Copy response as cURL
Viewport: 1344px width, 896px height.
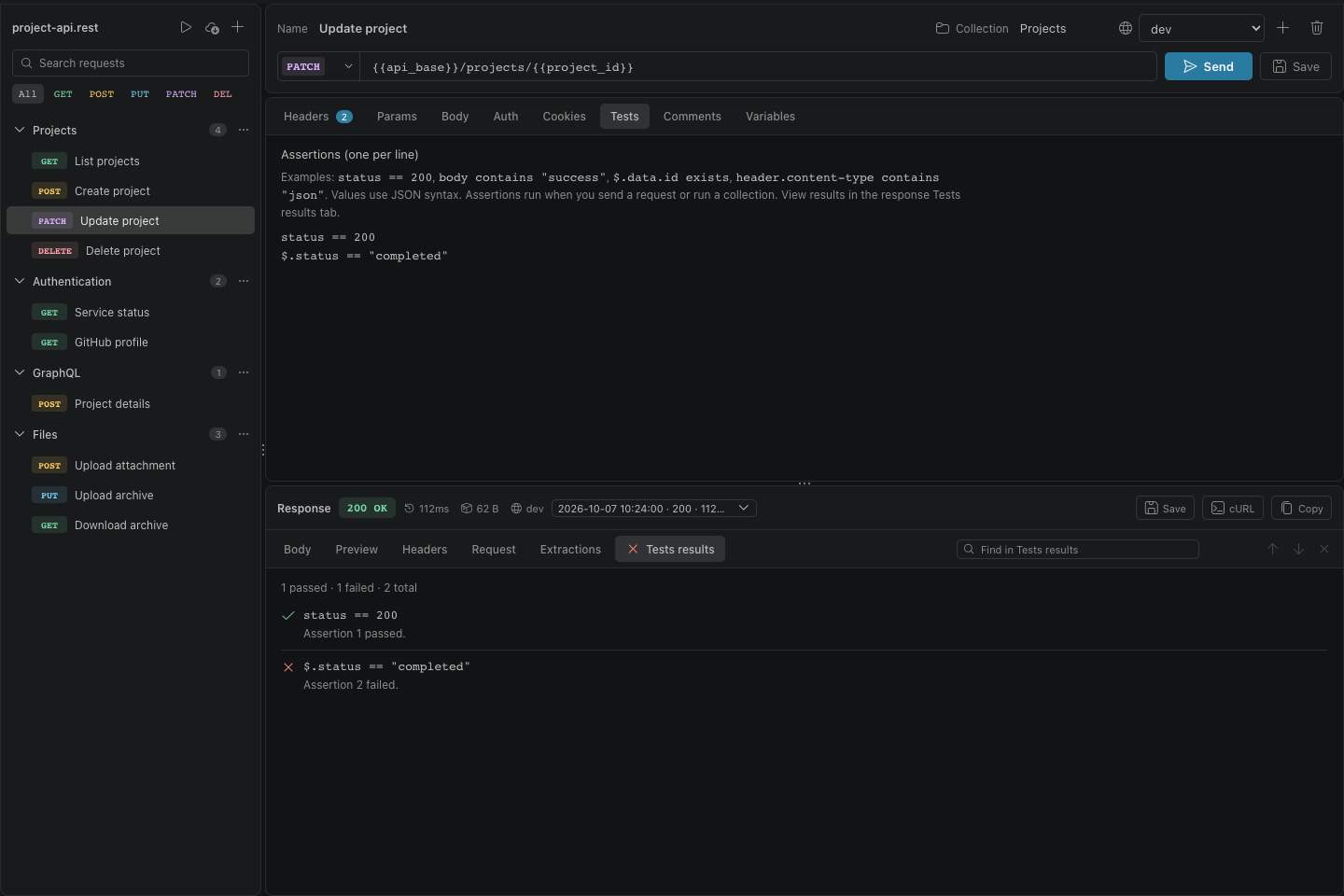(1233, 508)
